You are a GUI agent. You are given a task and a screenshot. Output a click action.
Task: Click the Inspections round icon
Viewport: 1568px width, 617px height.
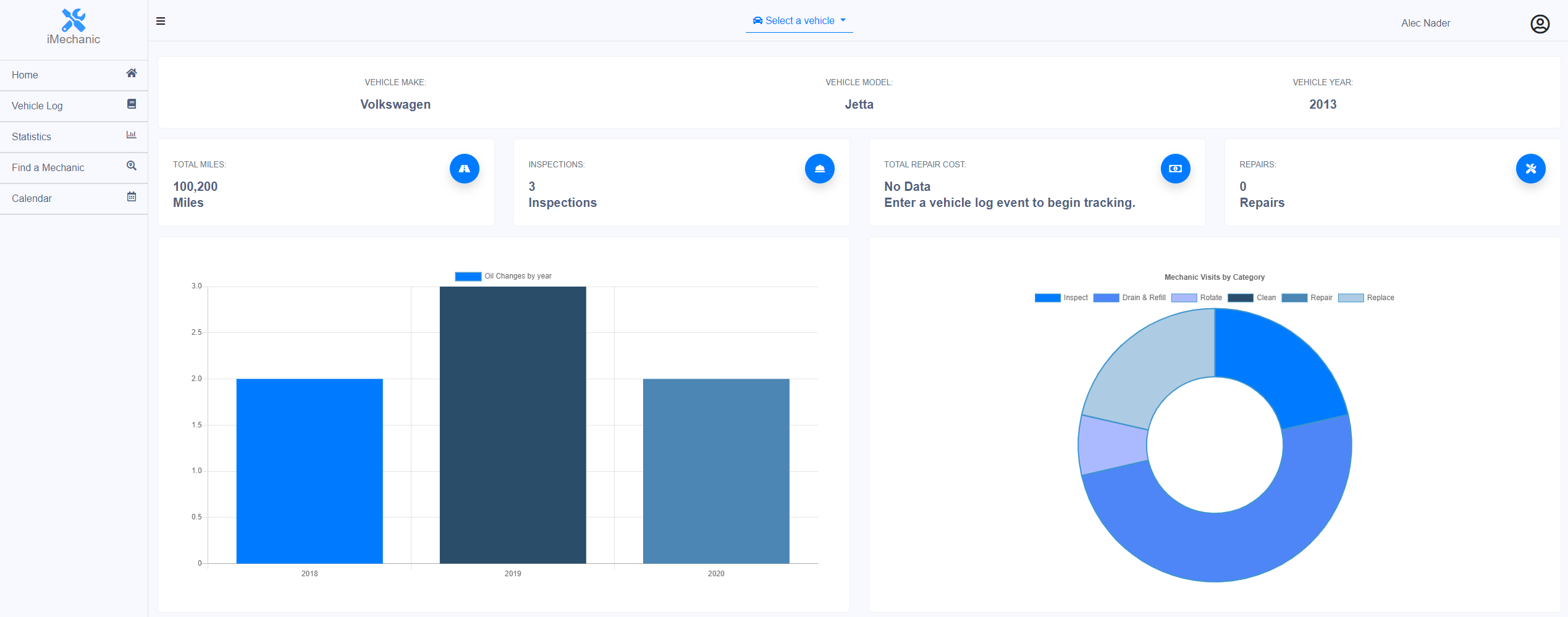(x=820, y=169)
